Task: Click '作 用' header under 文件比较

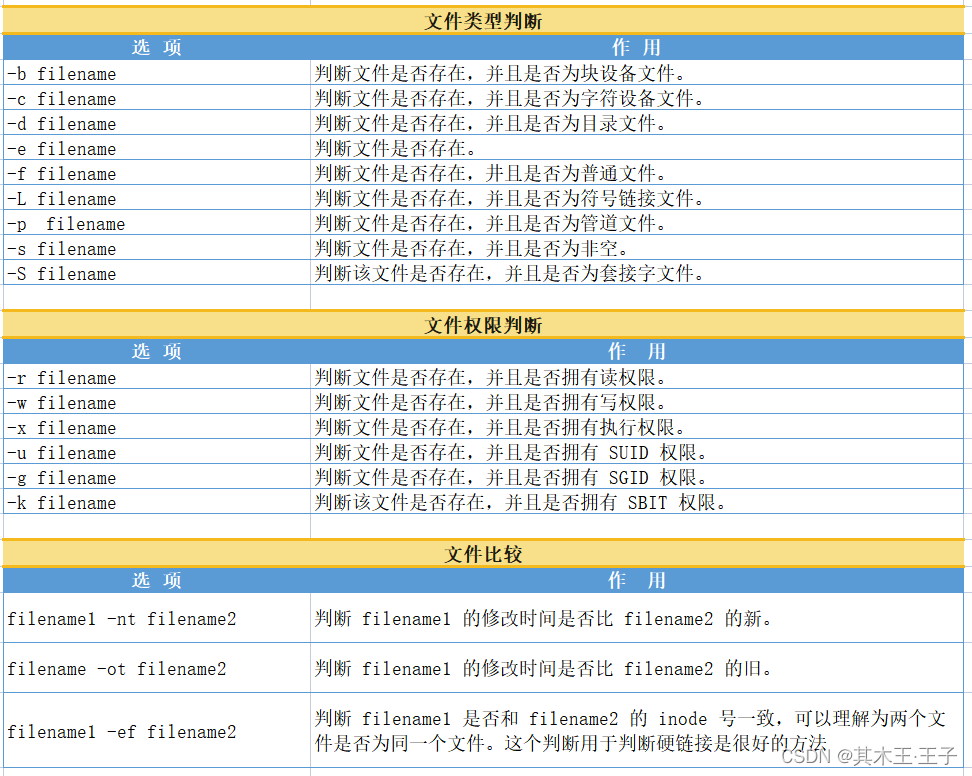Action: click(x=637, y=580)
